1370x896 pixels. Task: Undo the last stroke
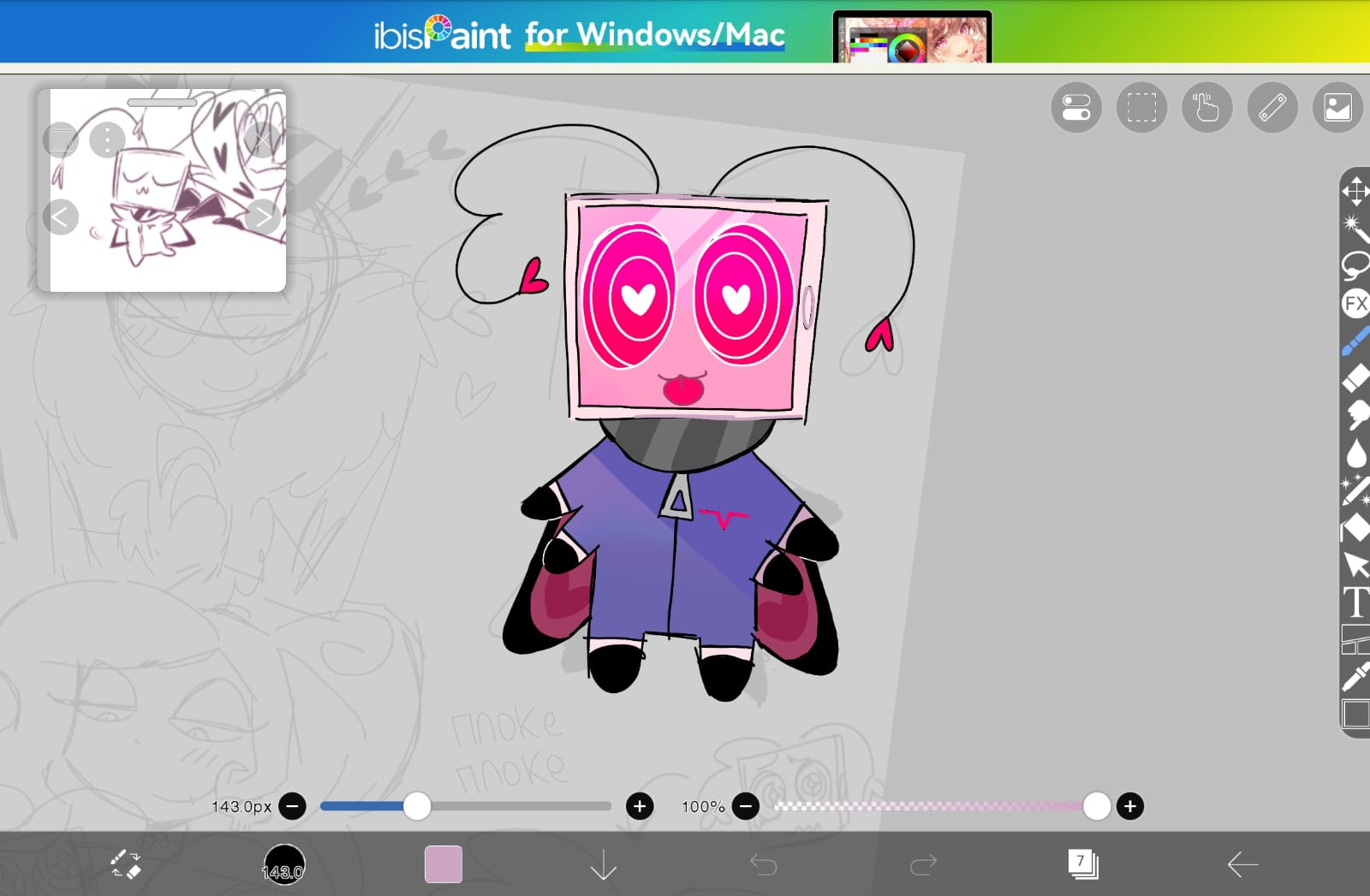tap(764, 864)
